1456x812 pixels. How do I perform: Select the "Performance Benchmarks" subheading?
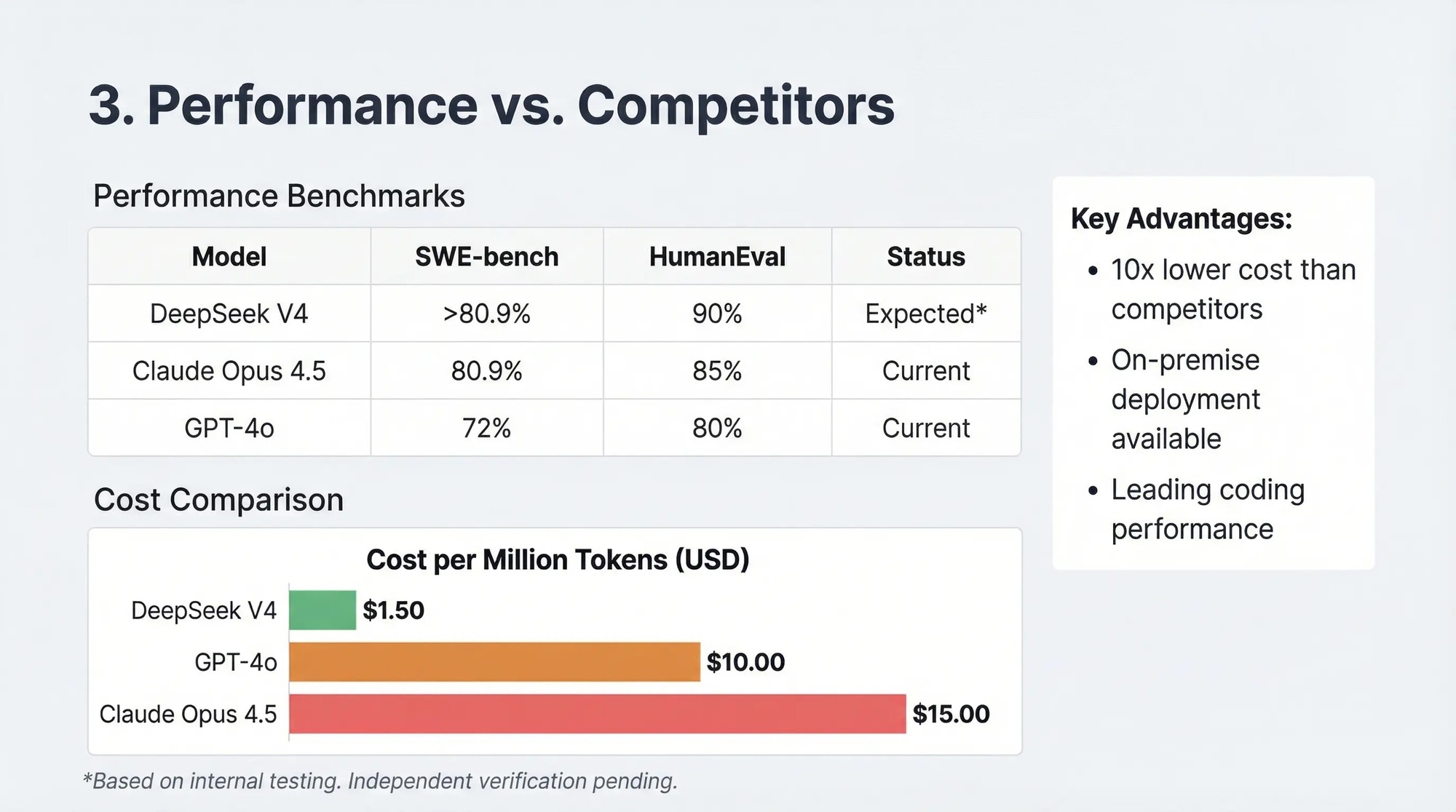pos(279,196)
